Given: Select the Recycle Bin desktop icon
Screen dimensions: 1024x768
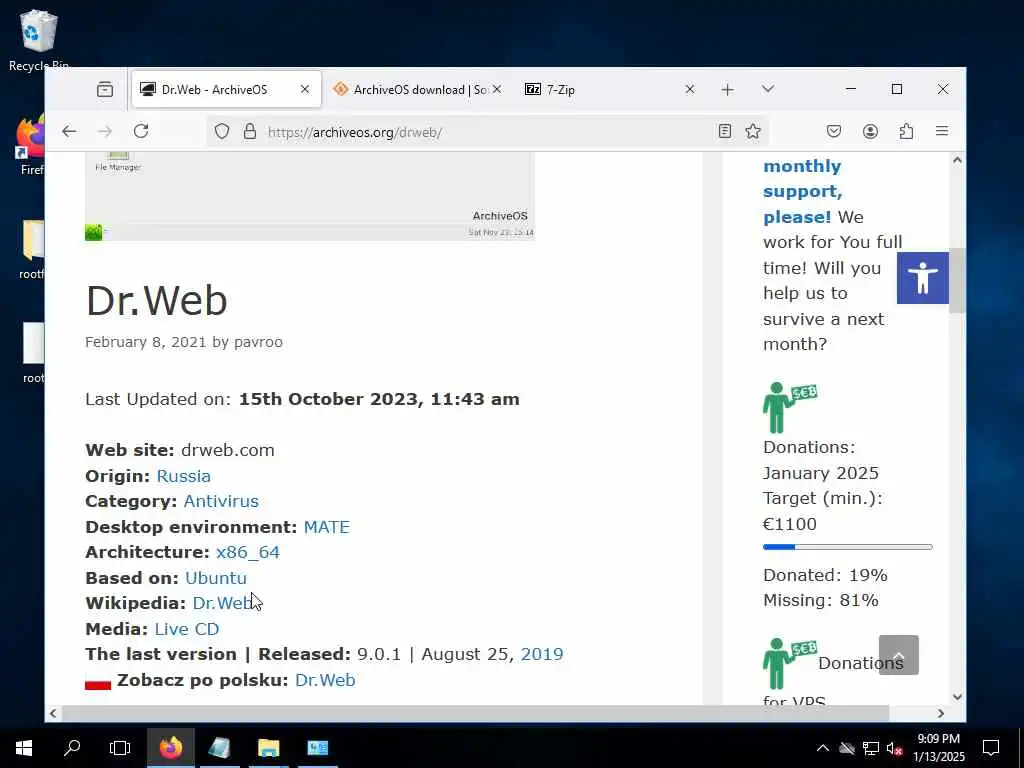Looking at the screenshot, I should (x=39, y=41).
